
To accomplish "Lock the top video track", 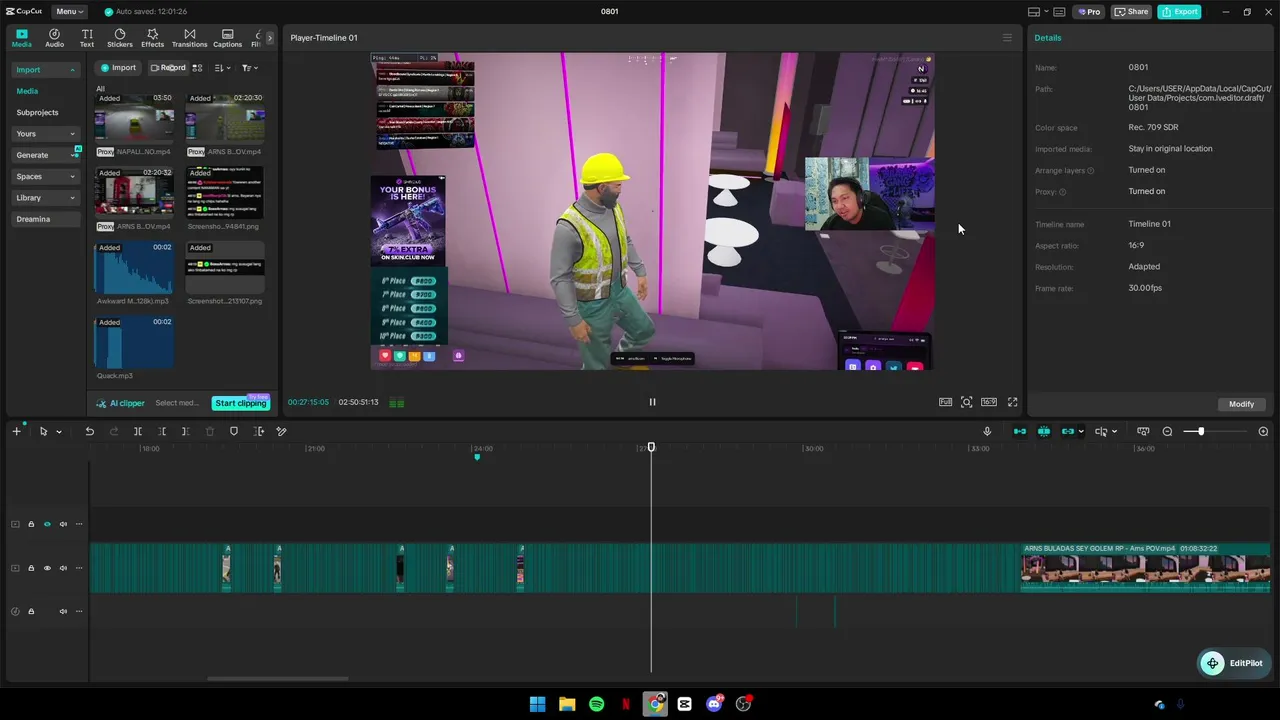I will tap(31, 524).
